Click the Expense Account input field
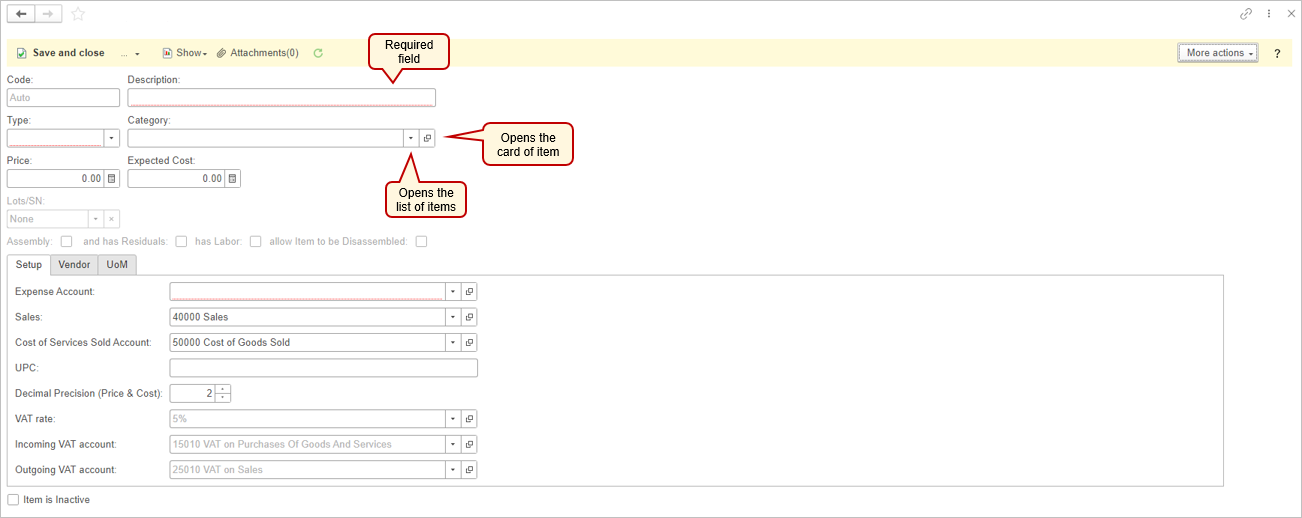The width and height of the screenshot is (1302, 518). tap(307, 292)
